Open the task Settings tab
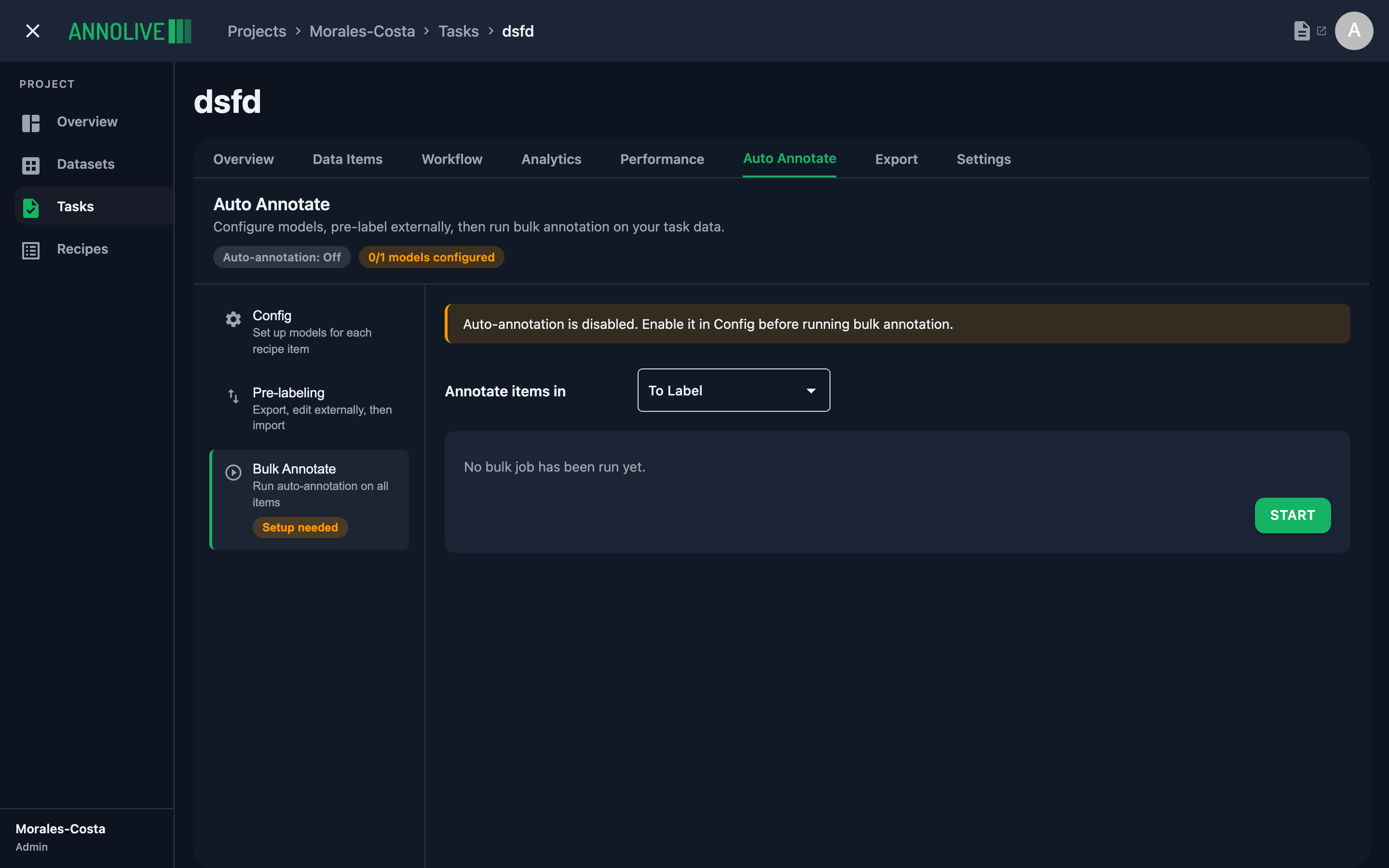This screenshot has height=868, width=1389. click(x=983, y=159)
